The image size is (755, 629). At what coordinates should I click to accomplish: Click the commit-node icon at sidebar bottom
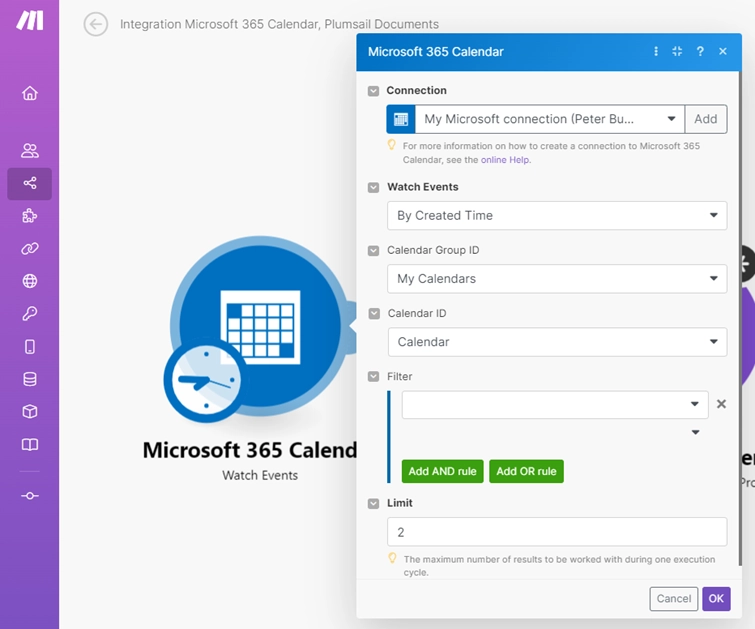point(30,496)
